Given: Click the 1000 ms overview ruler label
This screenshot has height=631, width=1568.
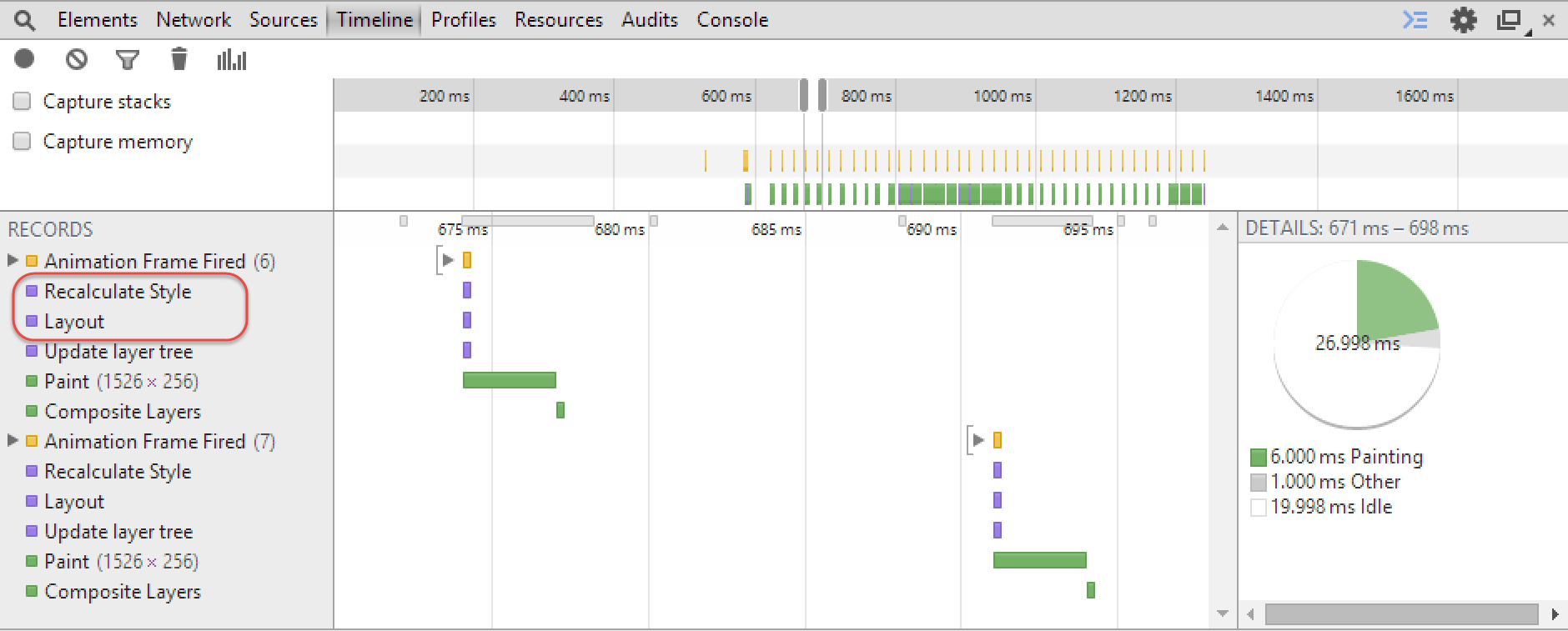Looking at the screenshot, I should click(1003, 96).
